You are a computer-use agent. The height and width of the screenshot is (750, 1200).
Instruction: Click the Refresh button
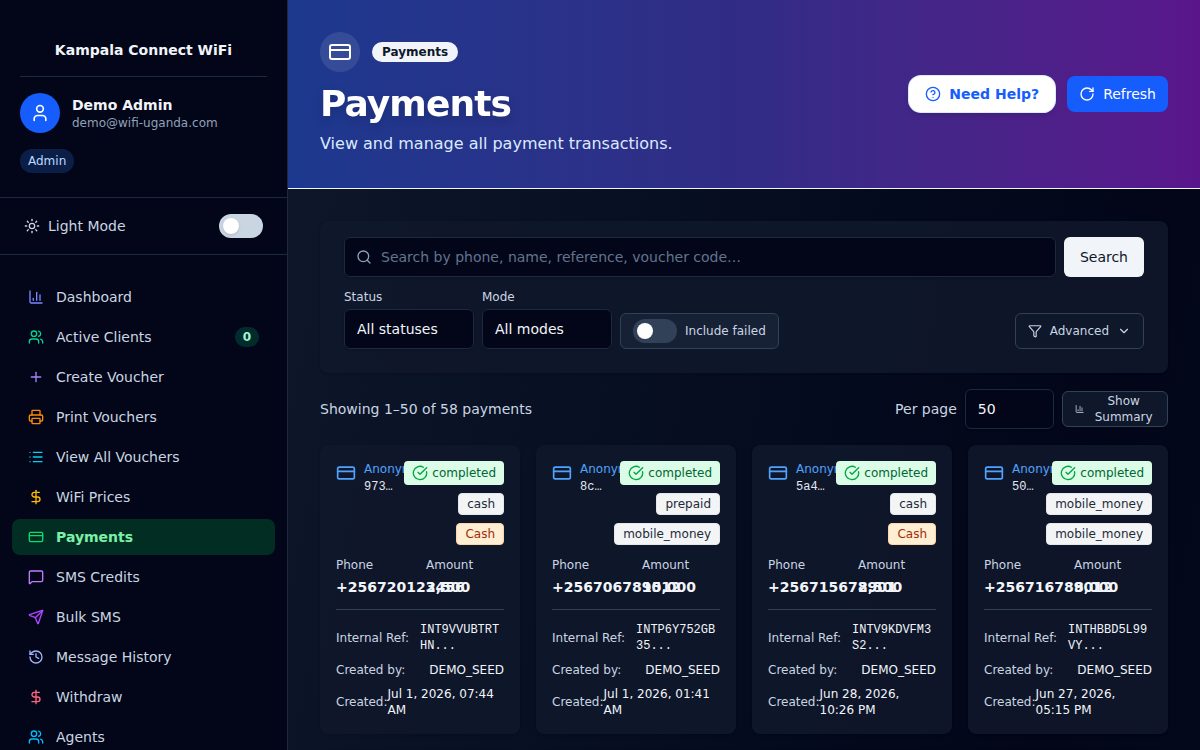click(x=1117, y=94)
